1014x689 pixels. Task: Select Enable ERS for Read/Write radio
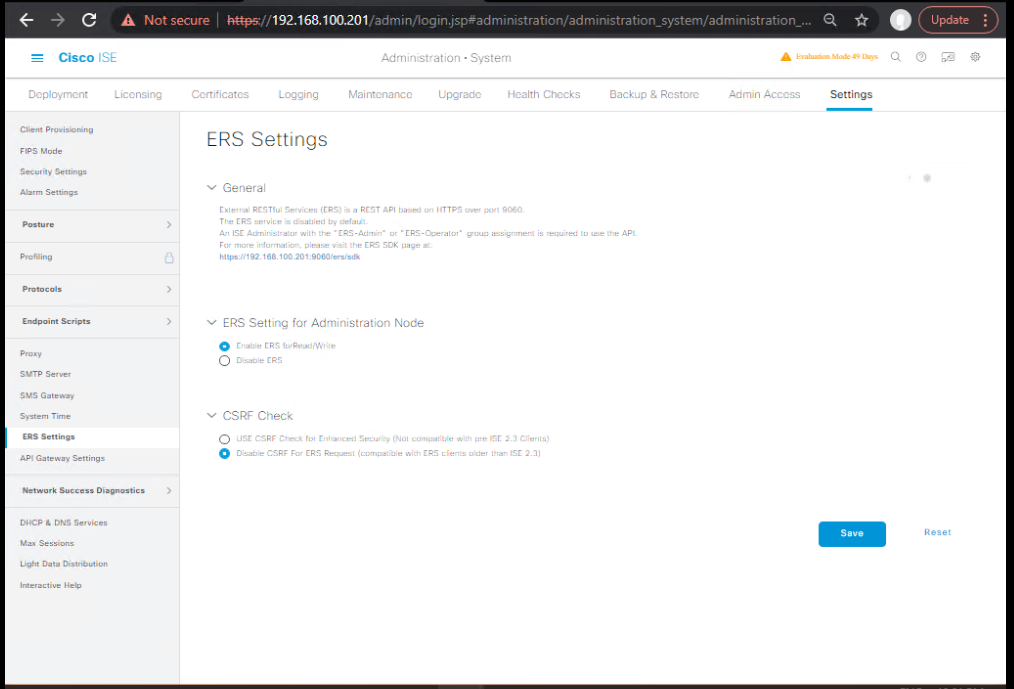[x=224, y=346]
